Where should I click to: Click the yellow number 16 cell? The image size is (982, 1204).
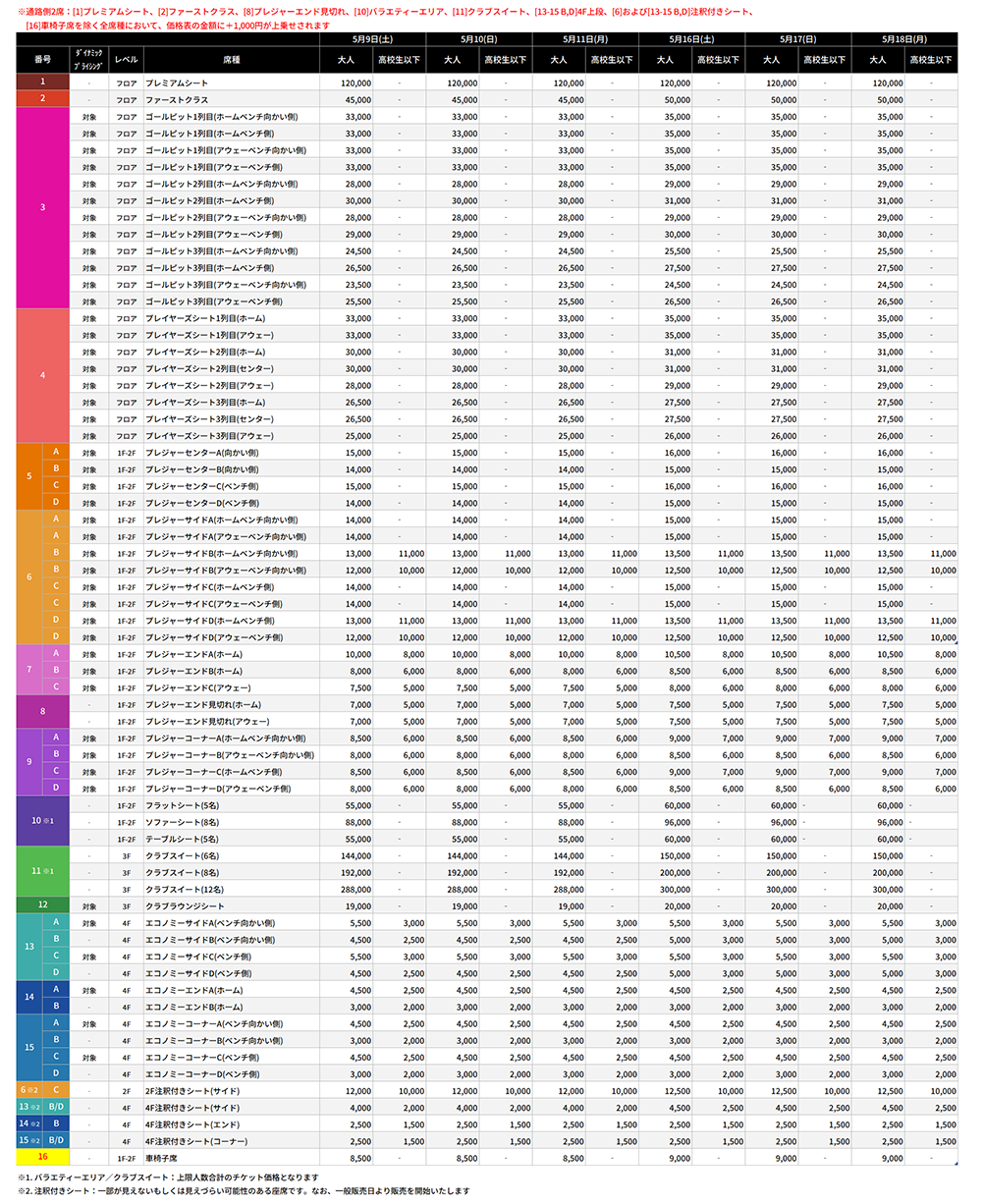[x=42, y=1158]
